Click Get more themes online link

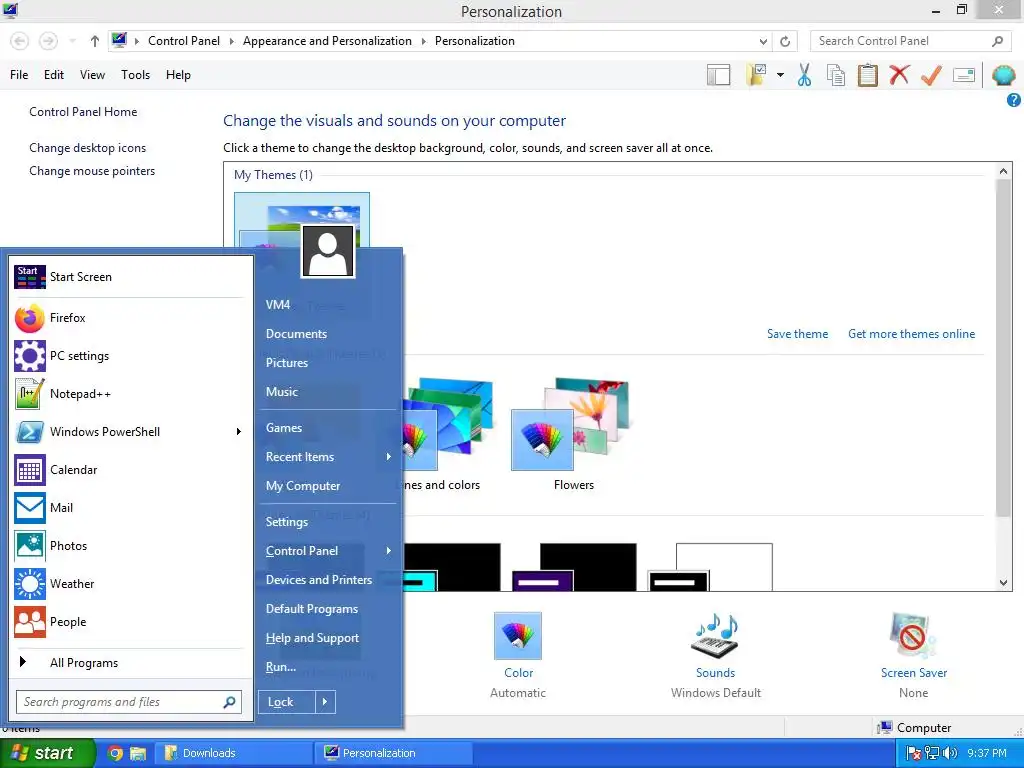tap(911, 334)
